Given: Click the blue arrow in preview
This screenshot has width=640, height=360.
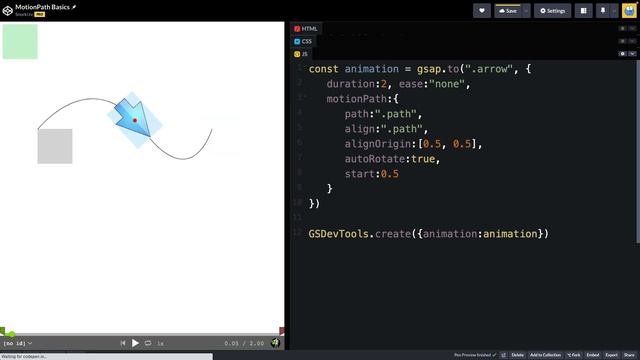Looking at the screenshot, I should (133, 118).
